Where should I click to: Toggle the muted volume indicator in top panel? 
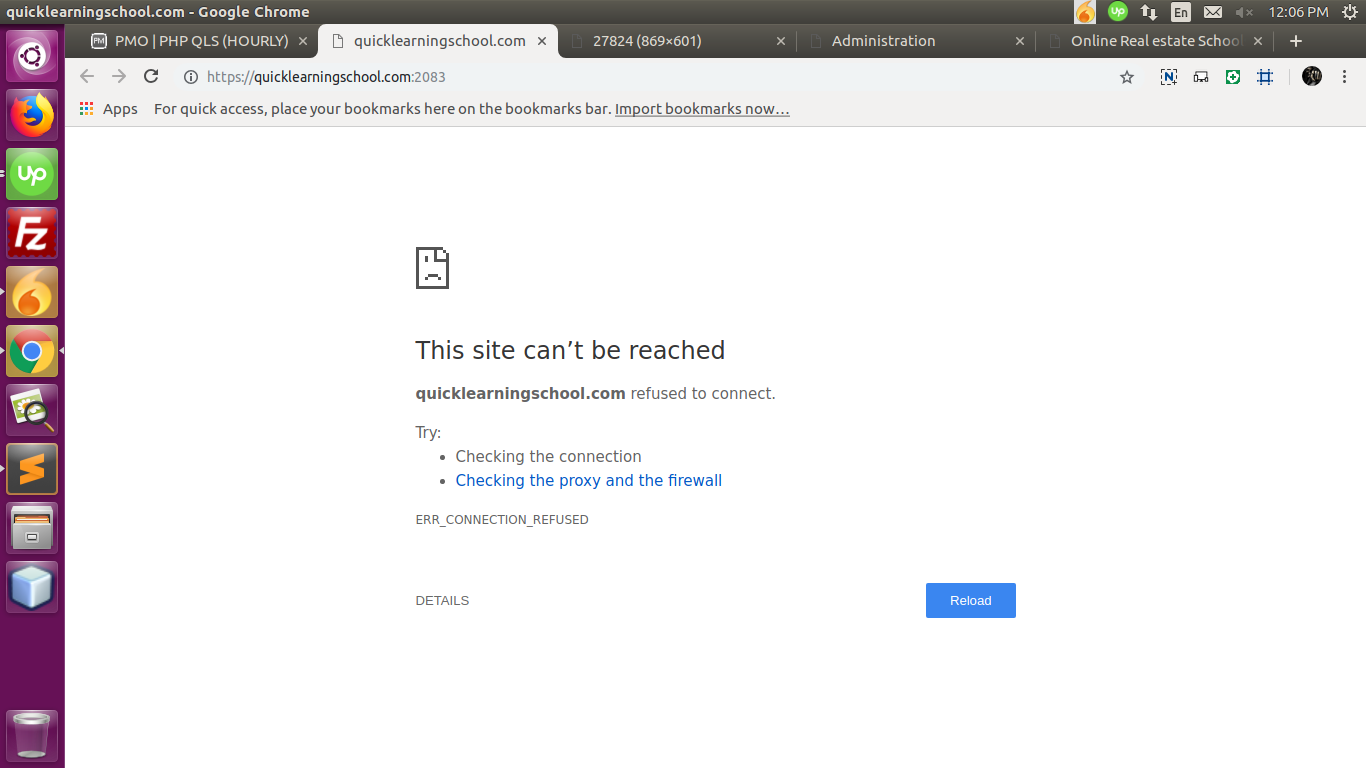pos(1244,12)
